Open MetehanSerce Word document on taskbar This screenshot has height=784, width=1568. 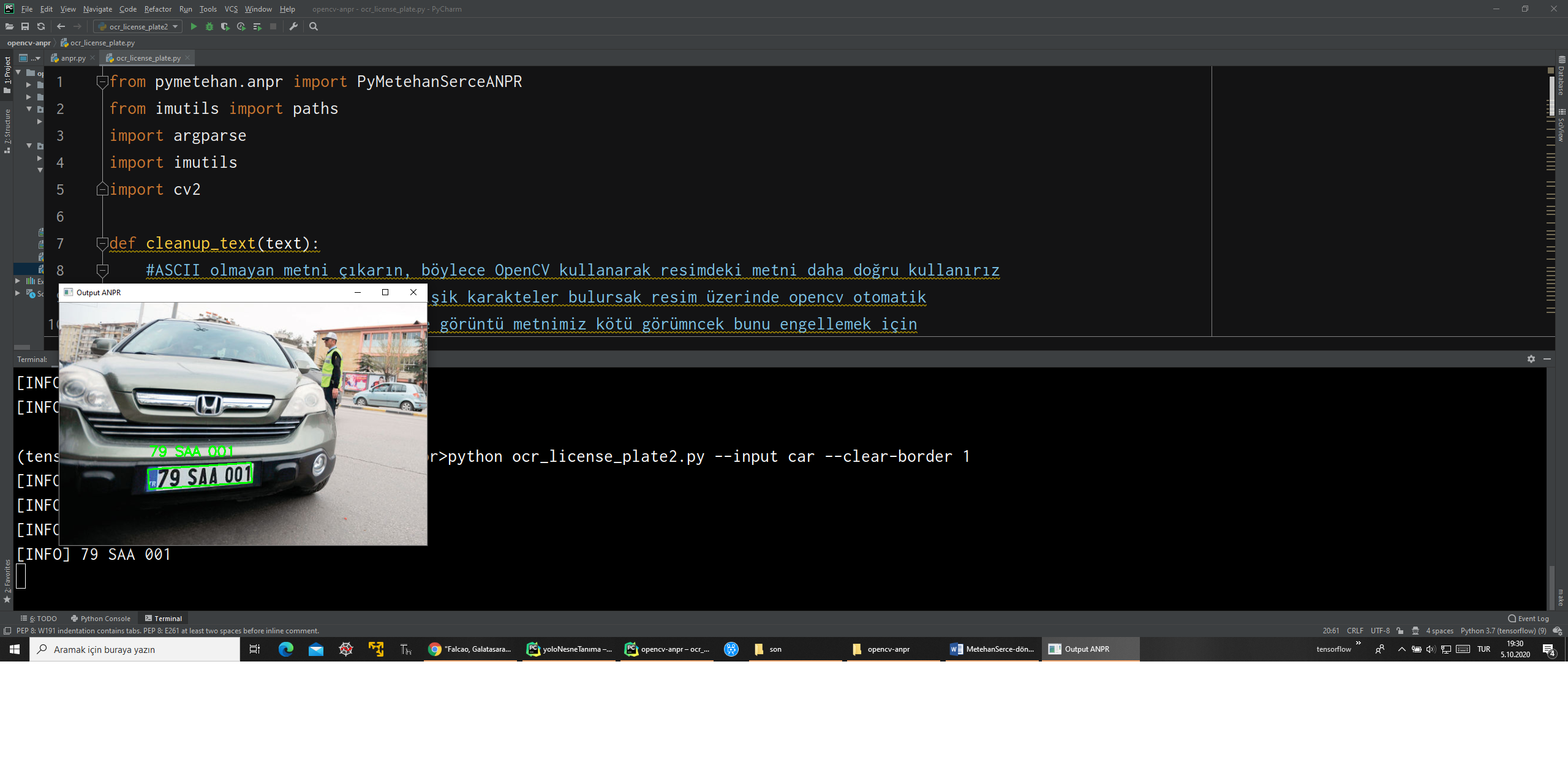pos(992,649)
